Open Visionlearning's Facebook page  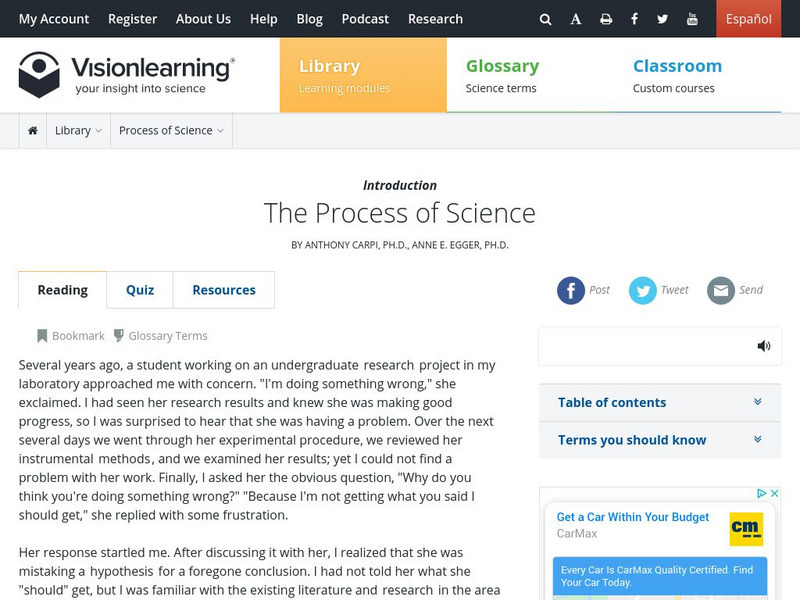634,18
